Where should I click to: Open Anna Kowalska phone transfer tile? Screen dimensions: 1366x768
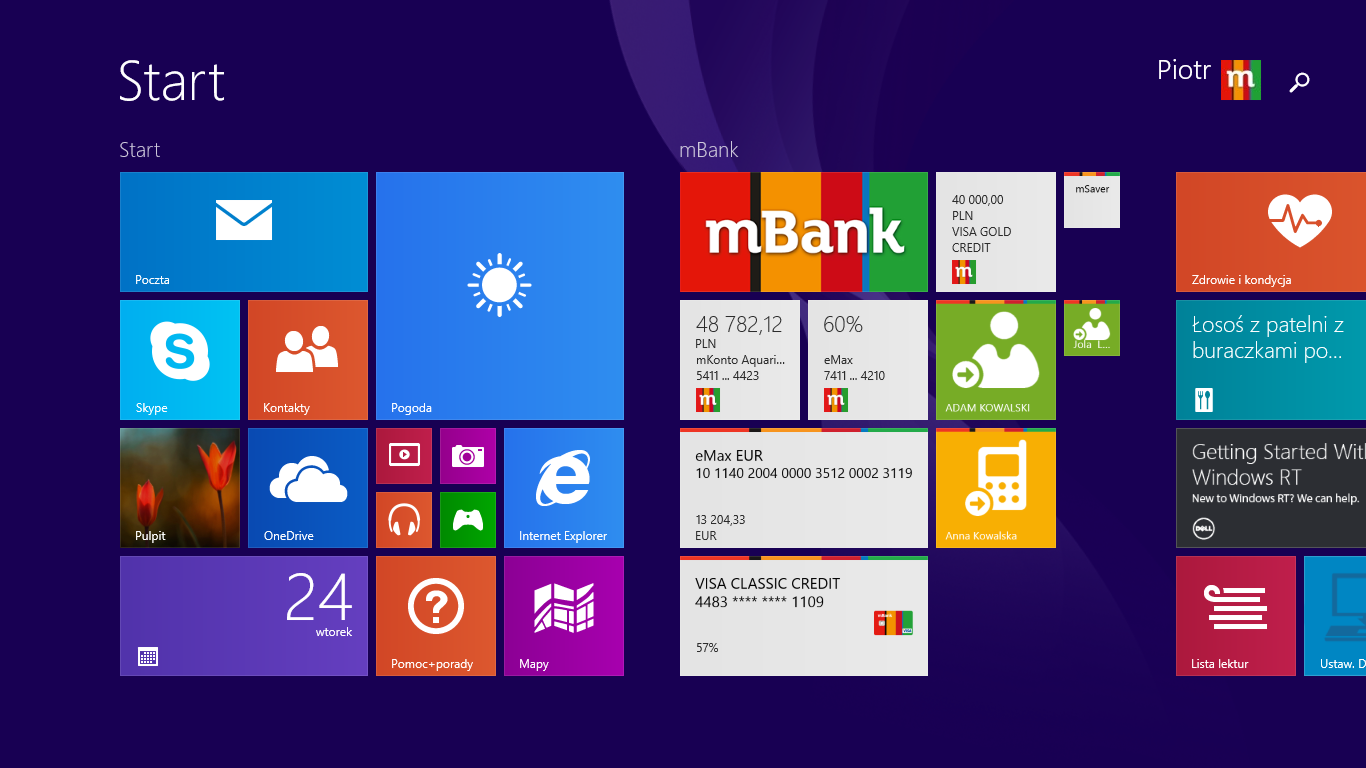[996, 488]
